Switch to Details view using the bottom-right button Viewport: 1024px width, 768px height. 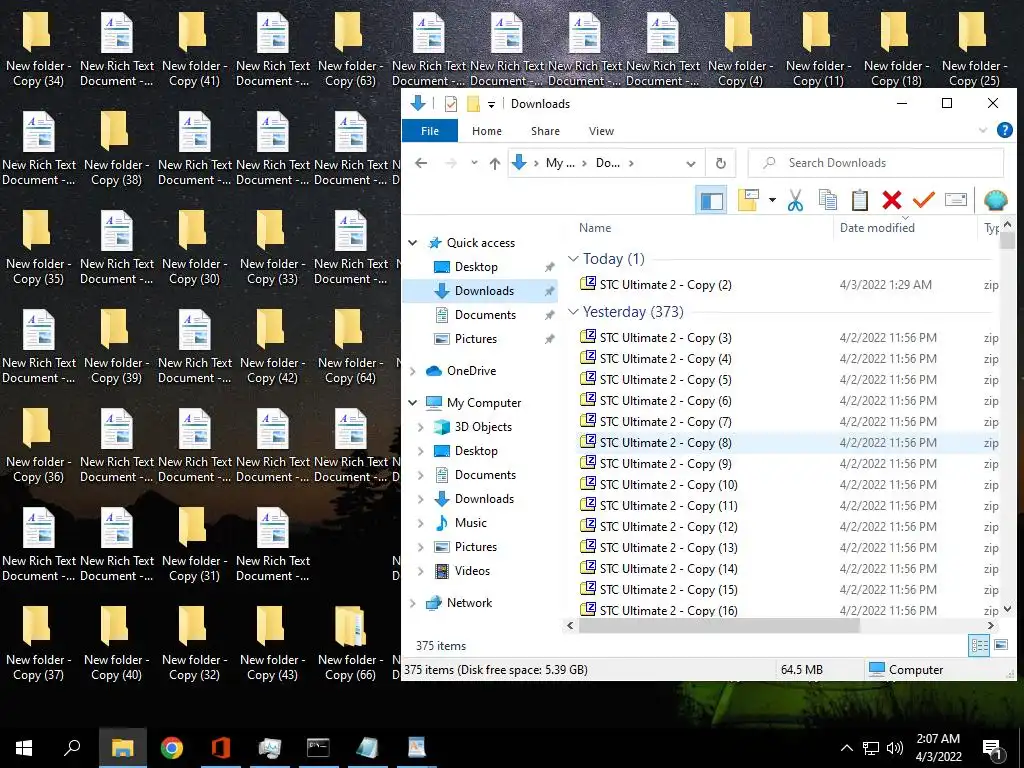(979, 645)
